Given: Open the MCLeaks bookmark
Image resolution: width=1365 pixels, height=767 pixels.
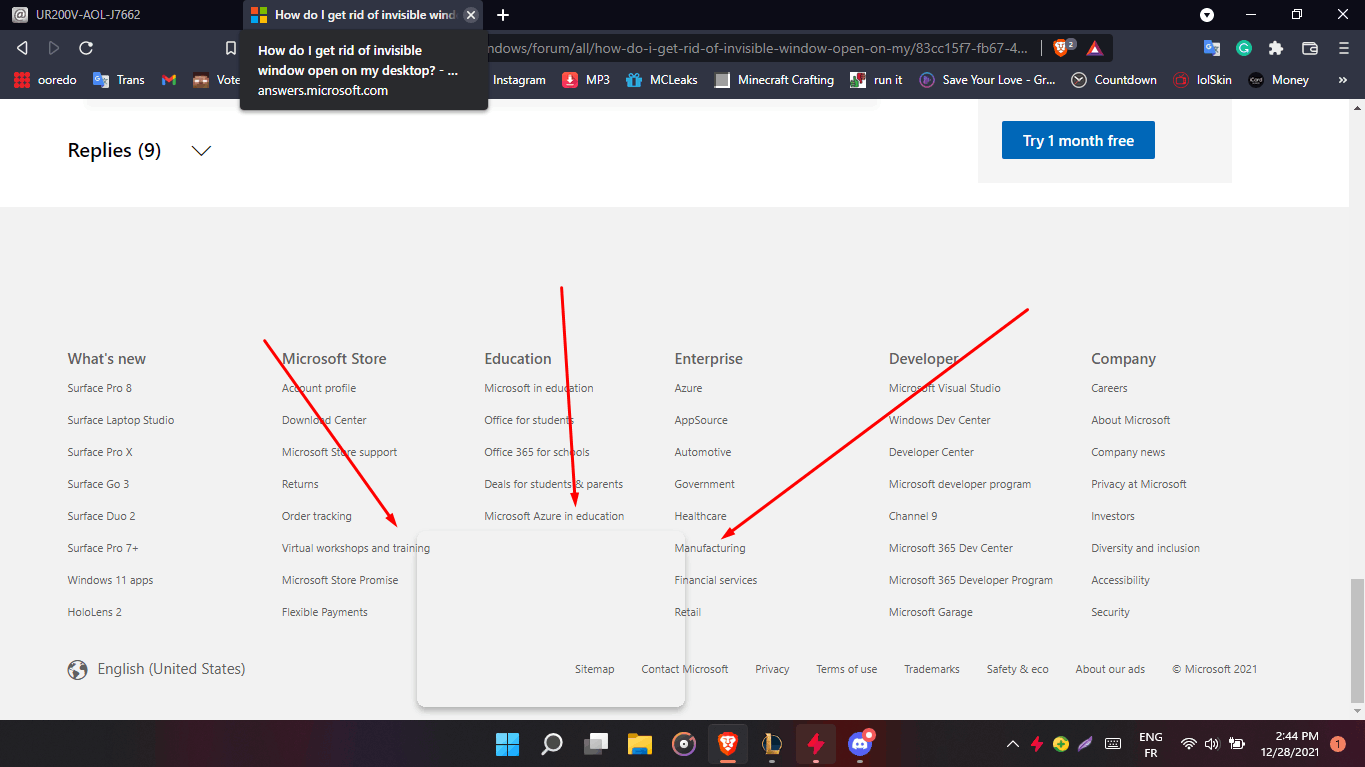Looking at the screenshot, I should pyautogui.click(x=661, y=80).
